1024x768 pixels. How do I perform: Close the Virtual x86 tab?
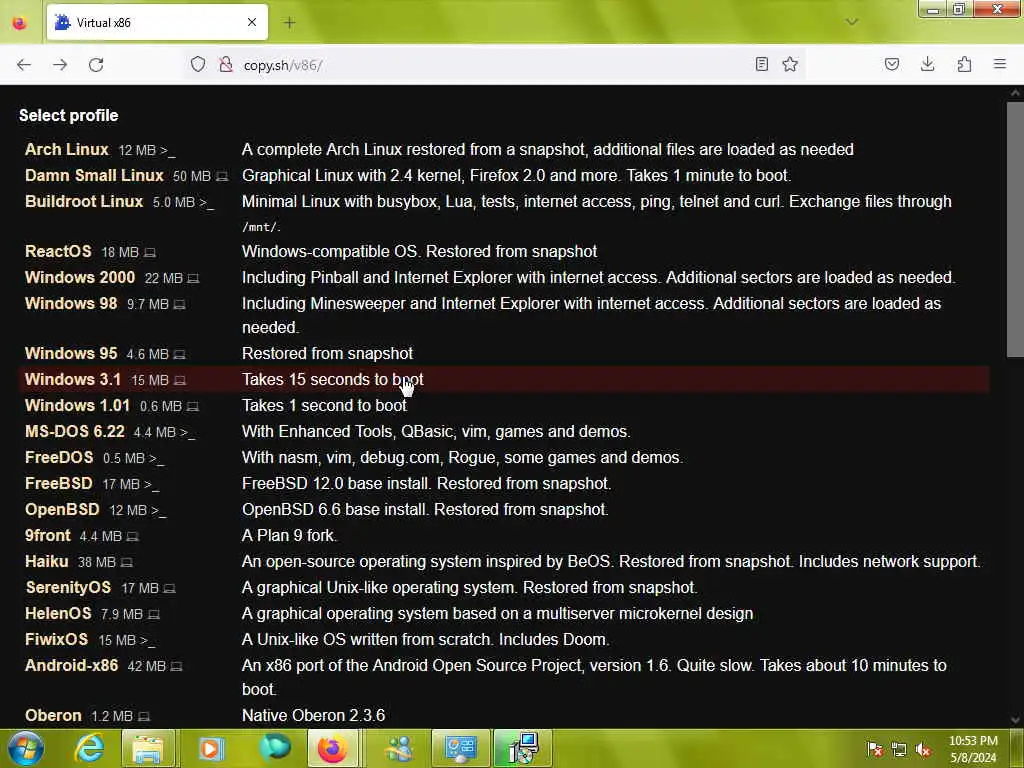click(252, 23)
